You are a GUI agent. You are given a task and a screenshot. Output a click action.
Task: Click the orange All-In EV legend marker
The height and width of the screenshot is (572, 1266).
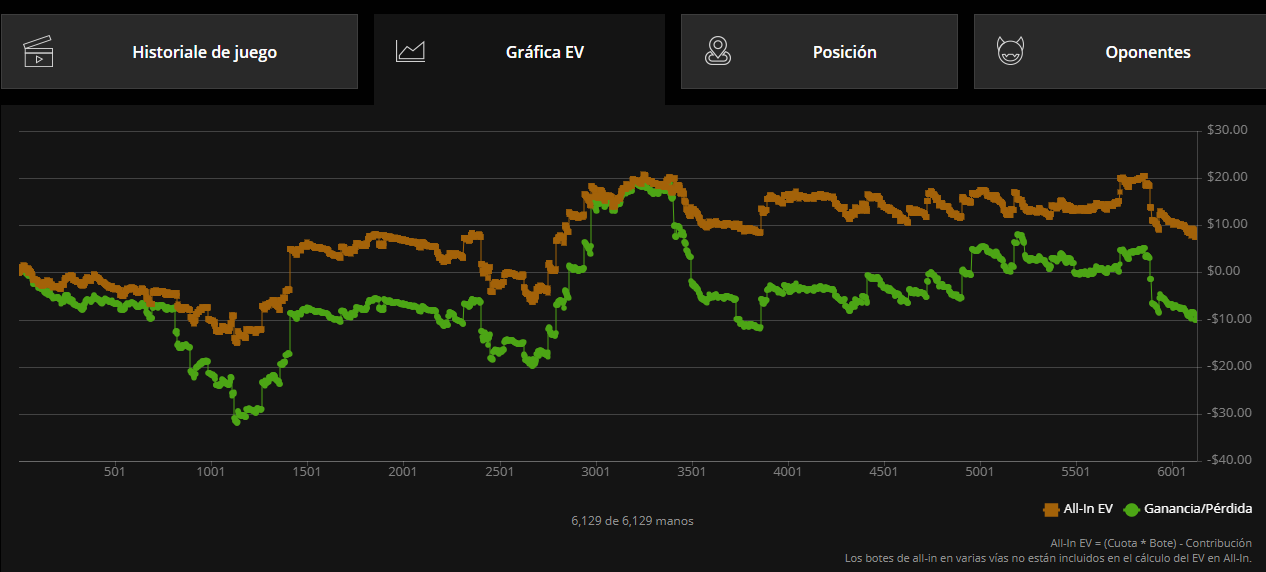(x=1051, y=509)
